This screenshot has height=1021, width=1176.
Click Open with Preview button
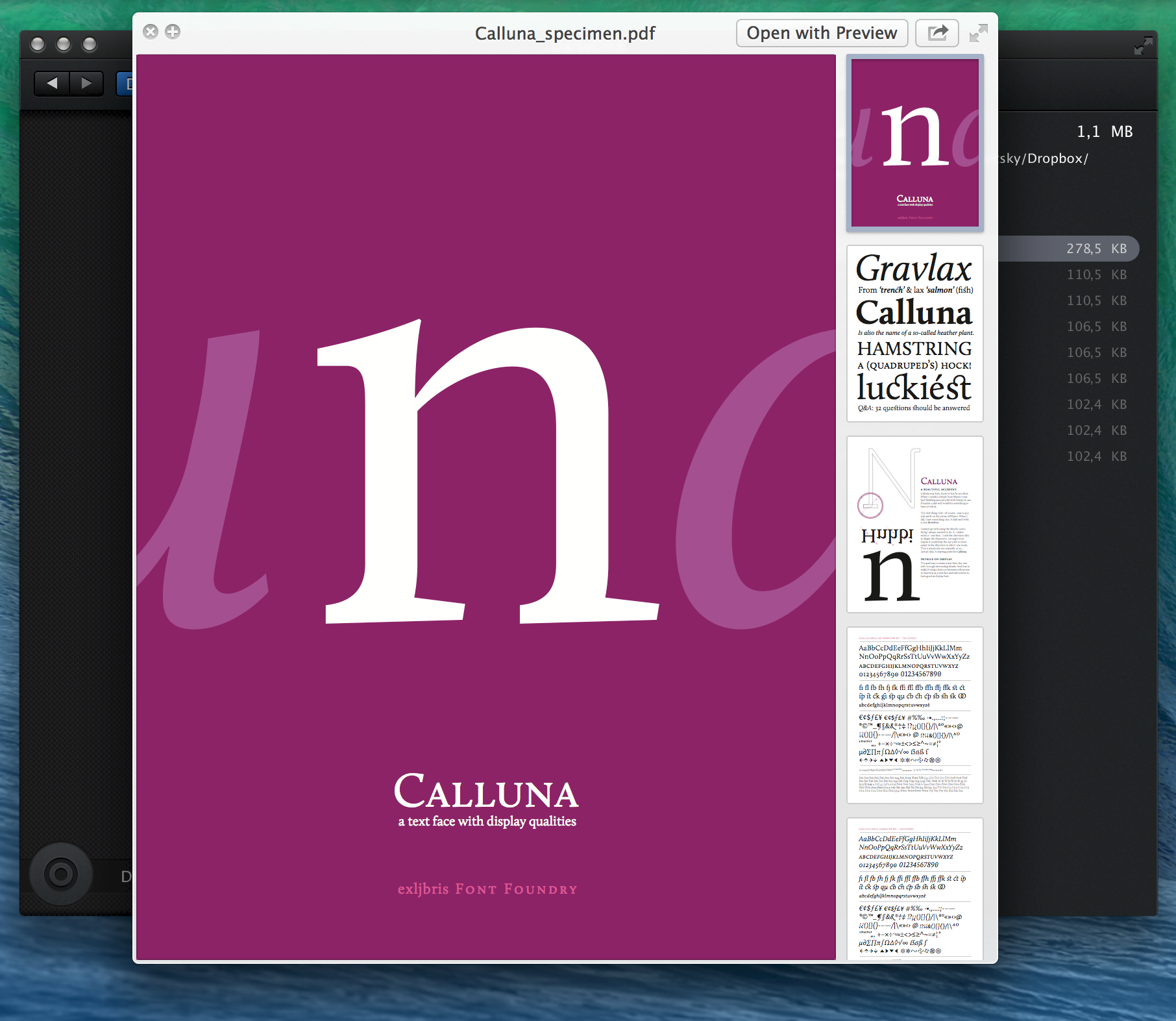tap(822, 33)
